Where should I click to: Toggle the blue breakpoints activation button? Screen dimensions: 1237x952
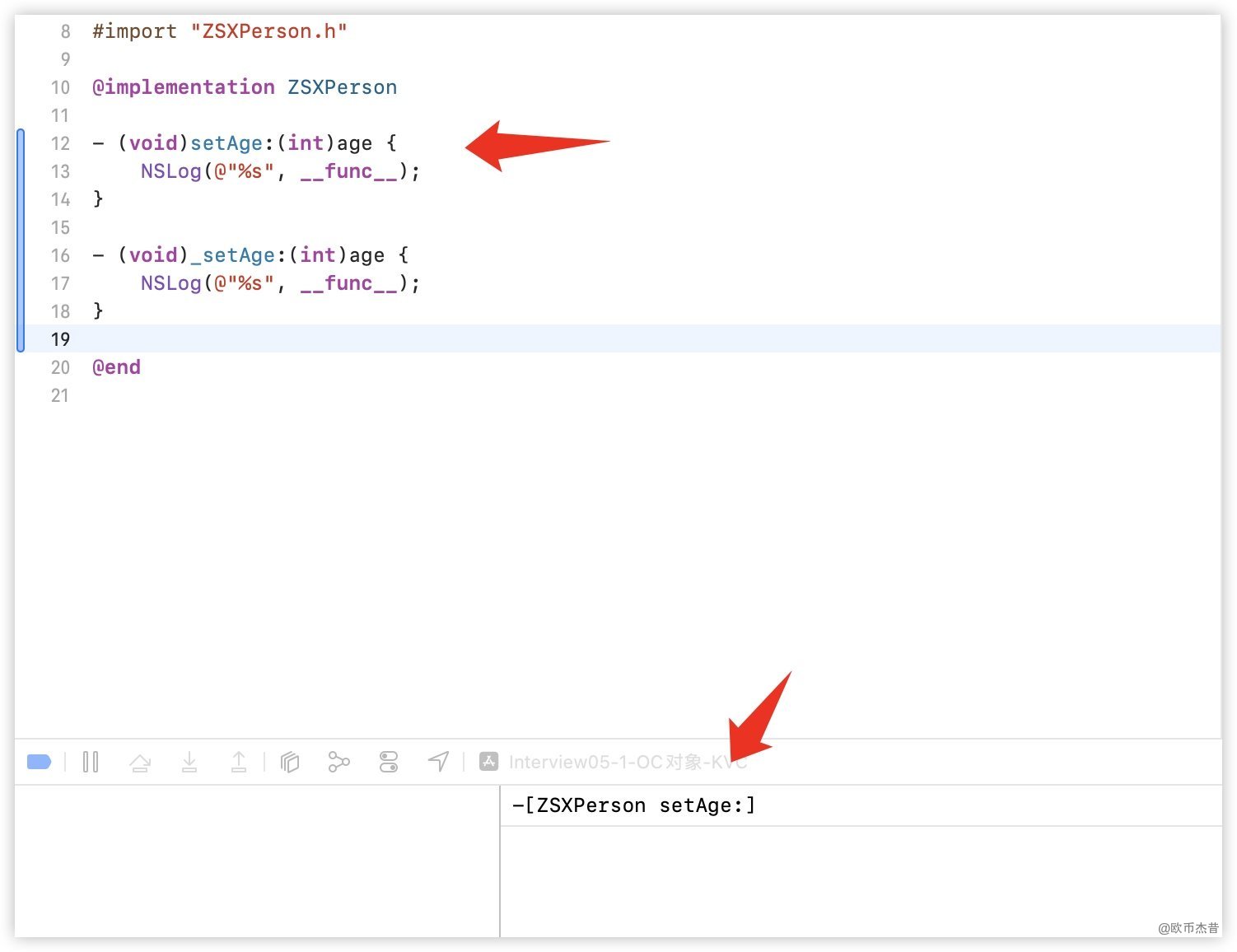click(x=39, y=762)
